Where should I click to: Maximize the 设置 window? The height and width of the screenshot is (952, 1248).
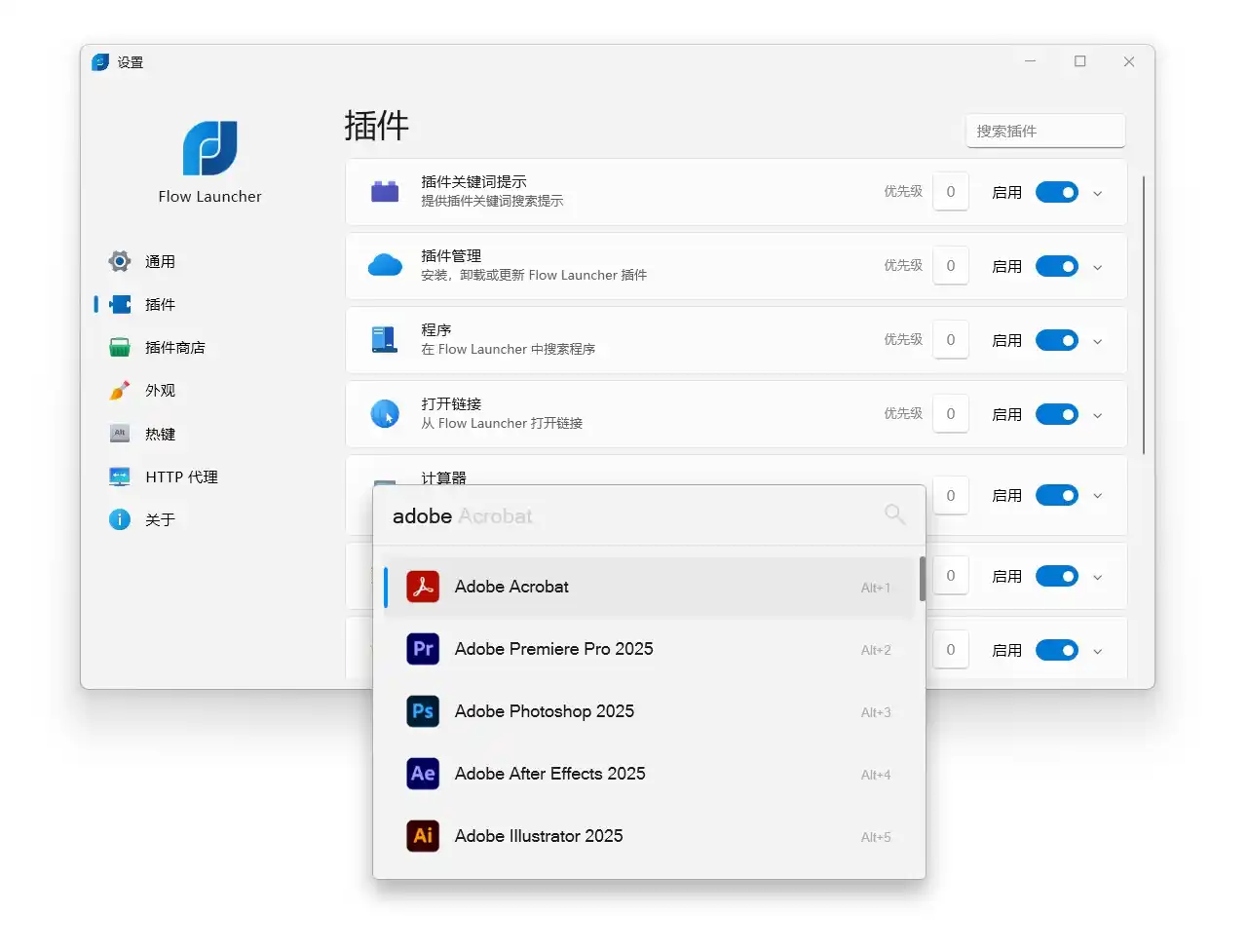(1080, 61)
